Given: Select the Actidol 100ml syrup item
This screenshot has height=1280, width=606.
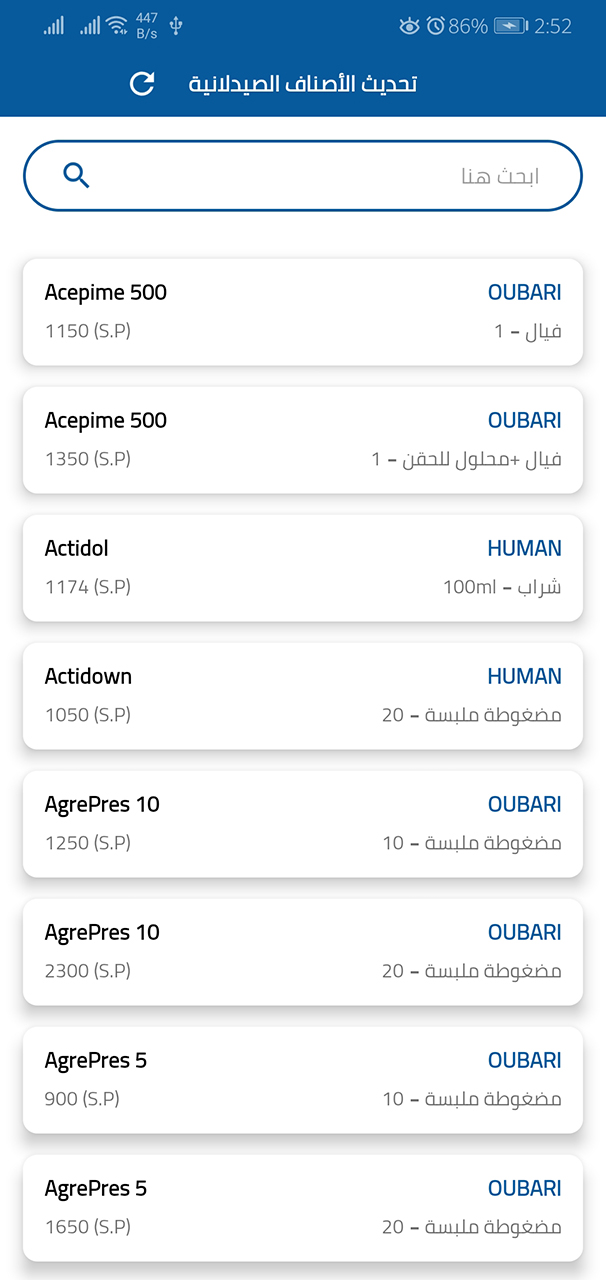Looking at the screenshot, I should pyautogui.click(x=303, y=568).
